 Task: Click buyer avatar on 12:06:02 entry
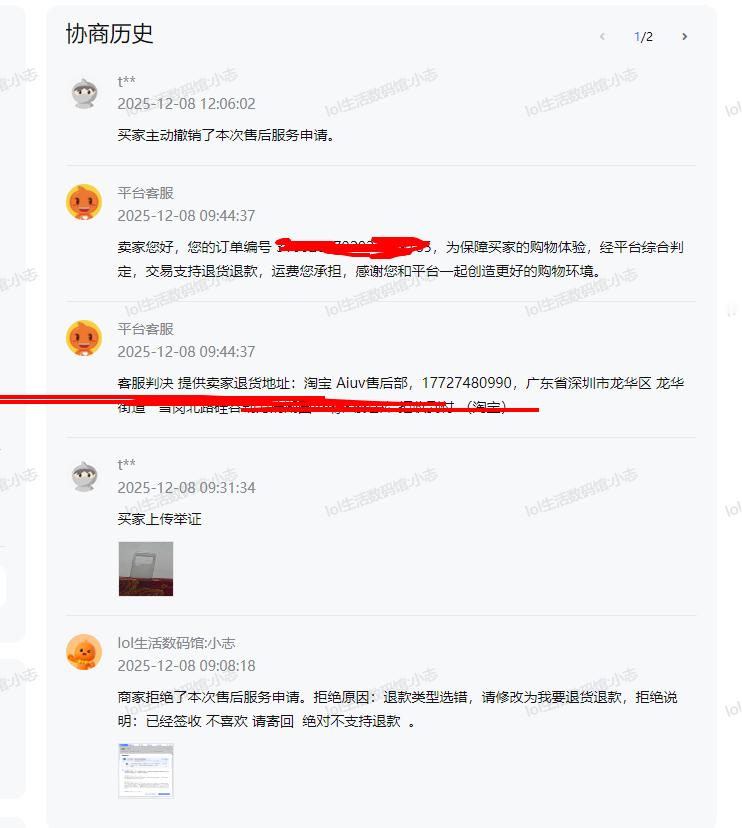[84, 93]
